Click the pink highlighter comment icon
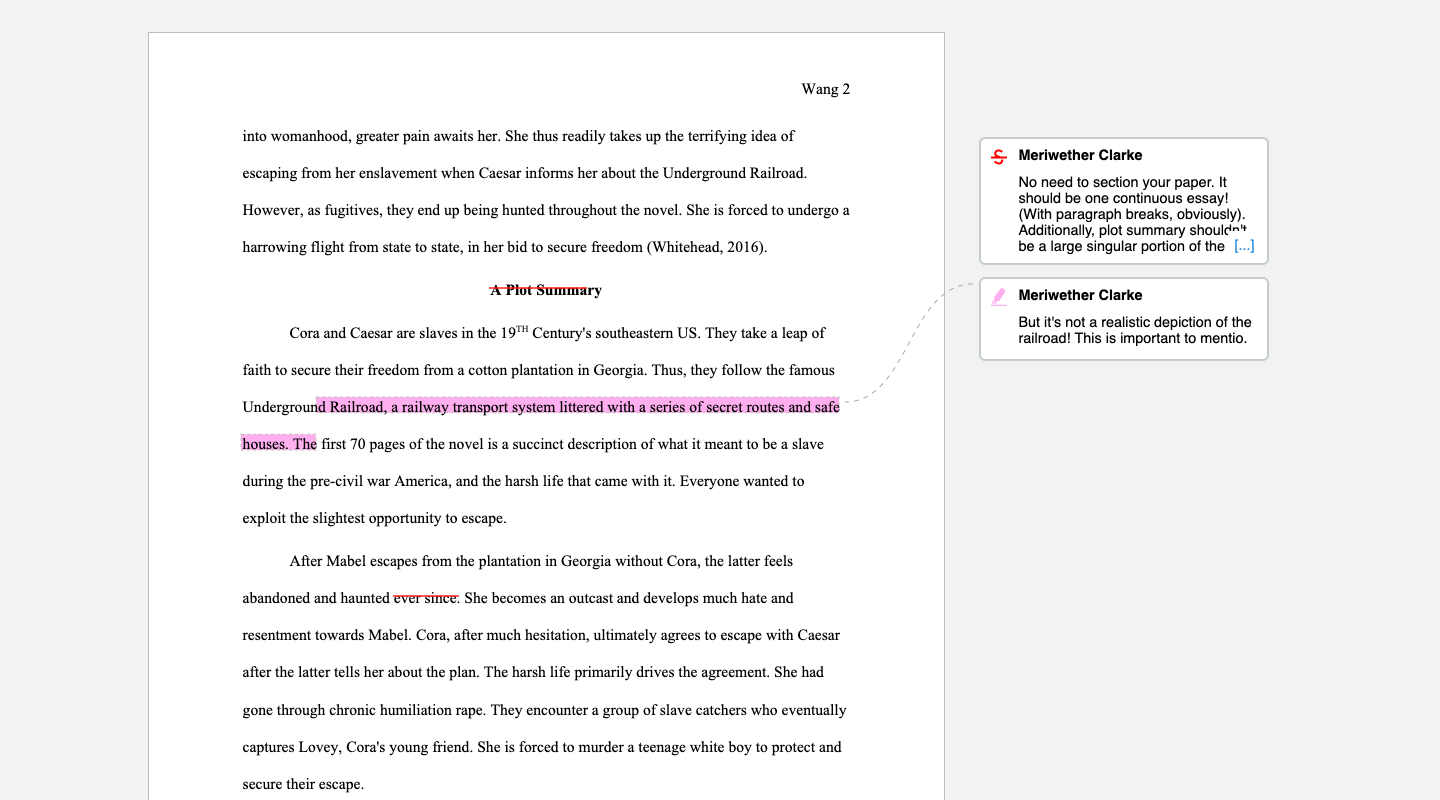1440x800 pixels. click(998, 297)
